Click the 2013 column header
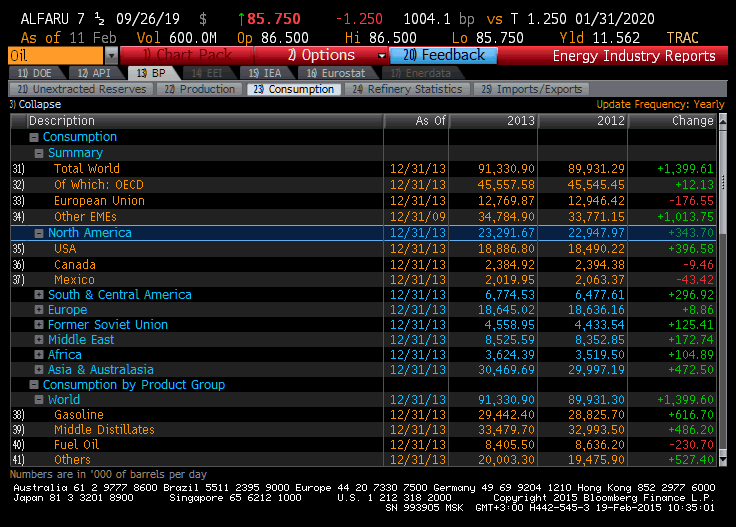Viewport: 736px width, 527px height. [493, 121]
